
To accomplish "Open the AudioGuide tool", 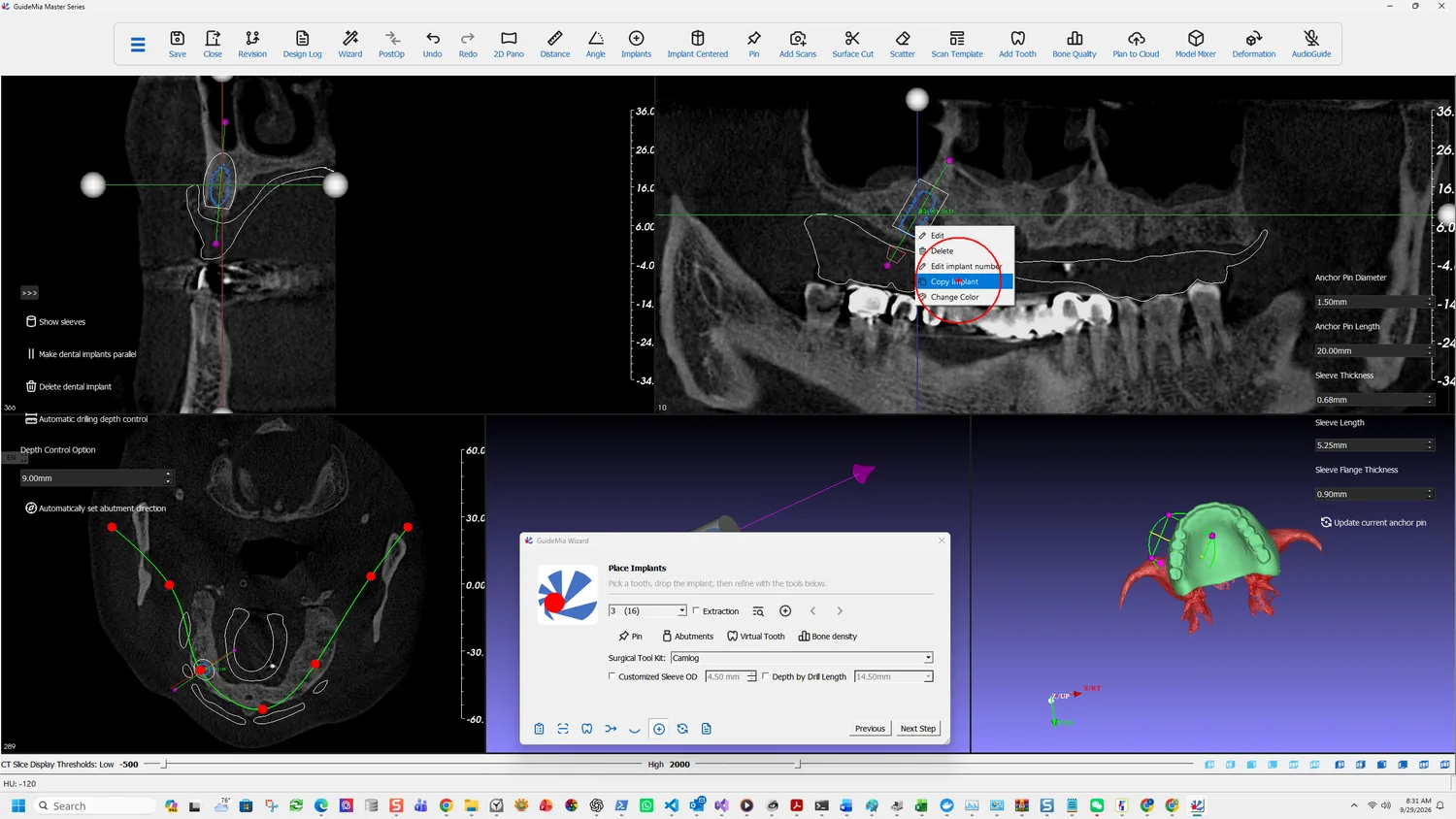I will 1311,44.
